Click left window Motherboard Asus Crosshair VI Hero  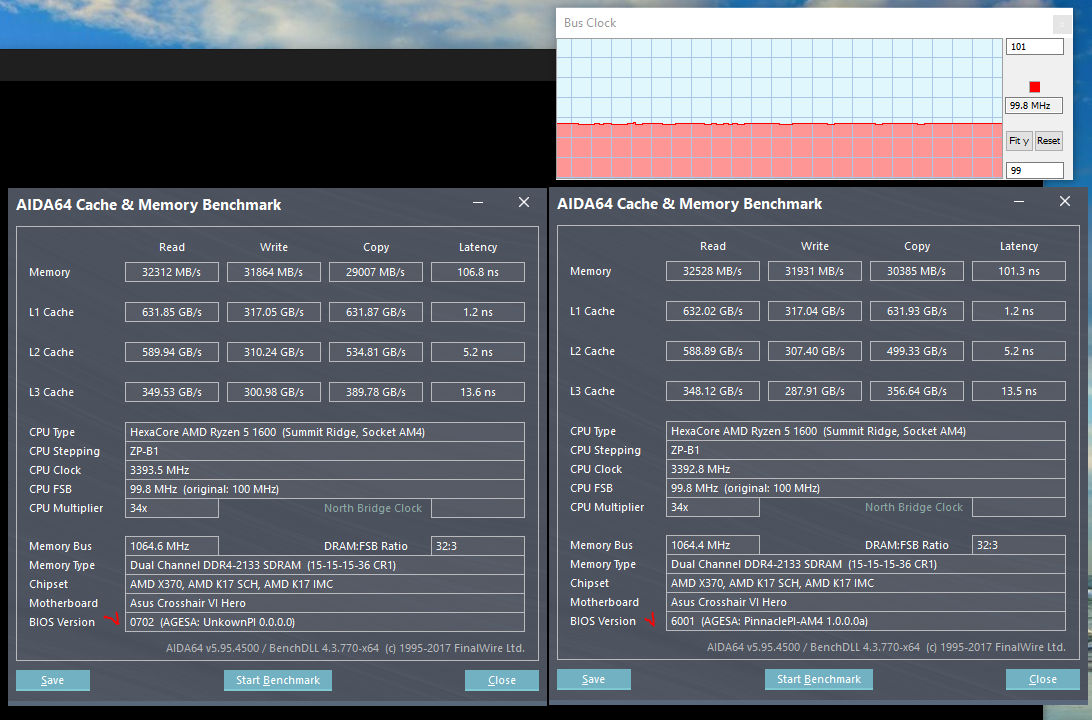[x=325, y=603]
